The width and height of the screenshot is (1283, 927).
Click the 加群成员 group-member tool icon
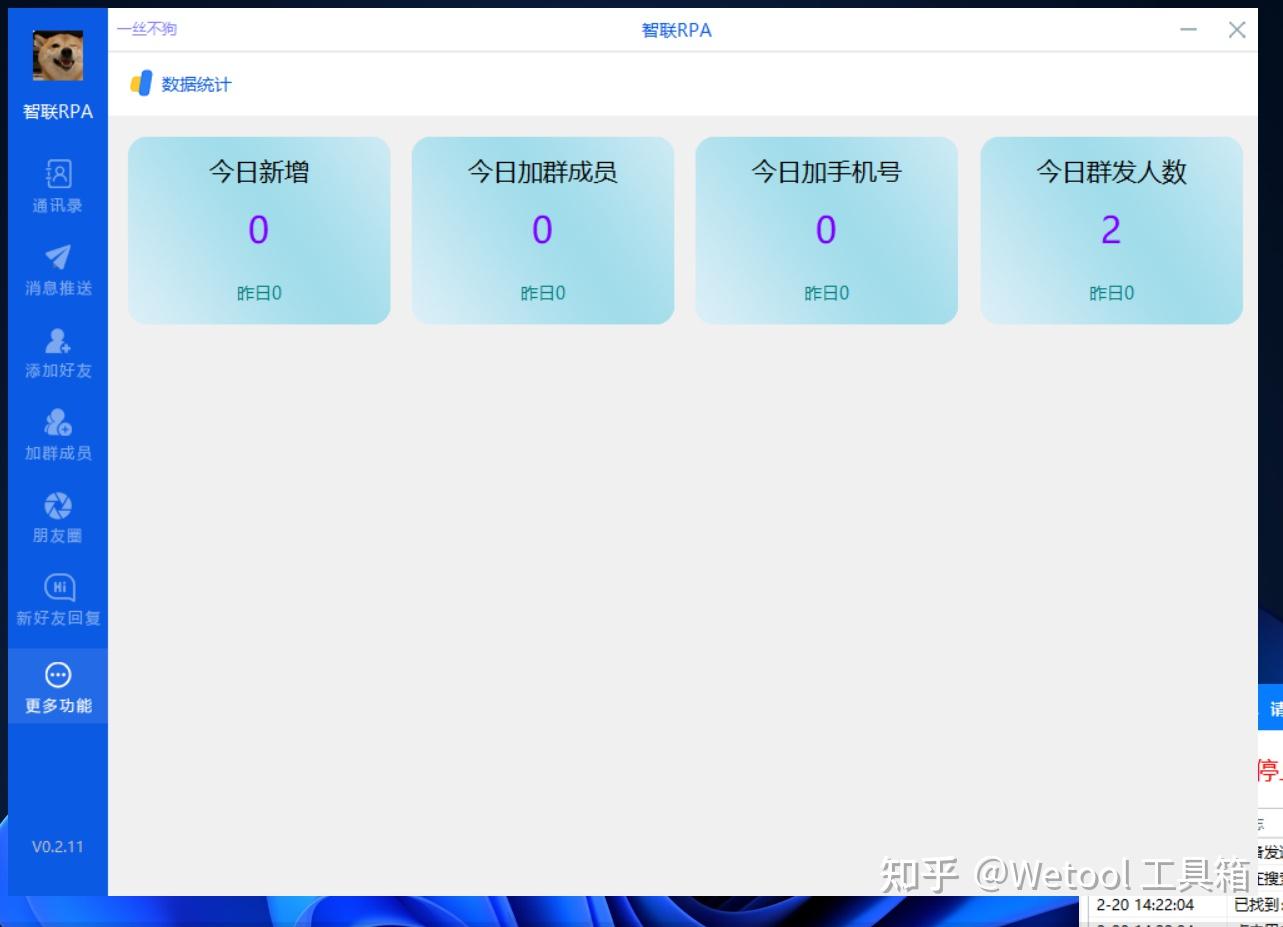coord(56,422)
